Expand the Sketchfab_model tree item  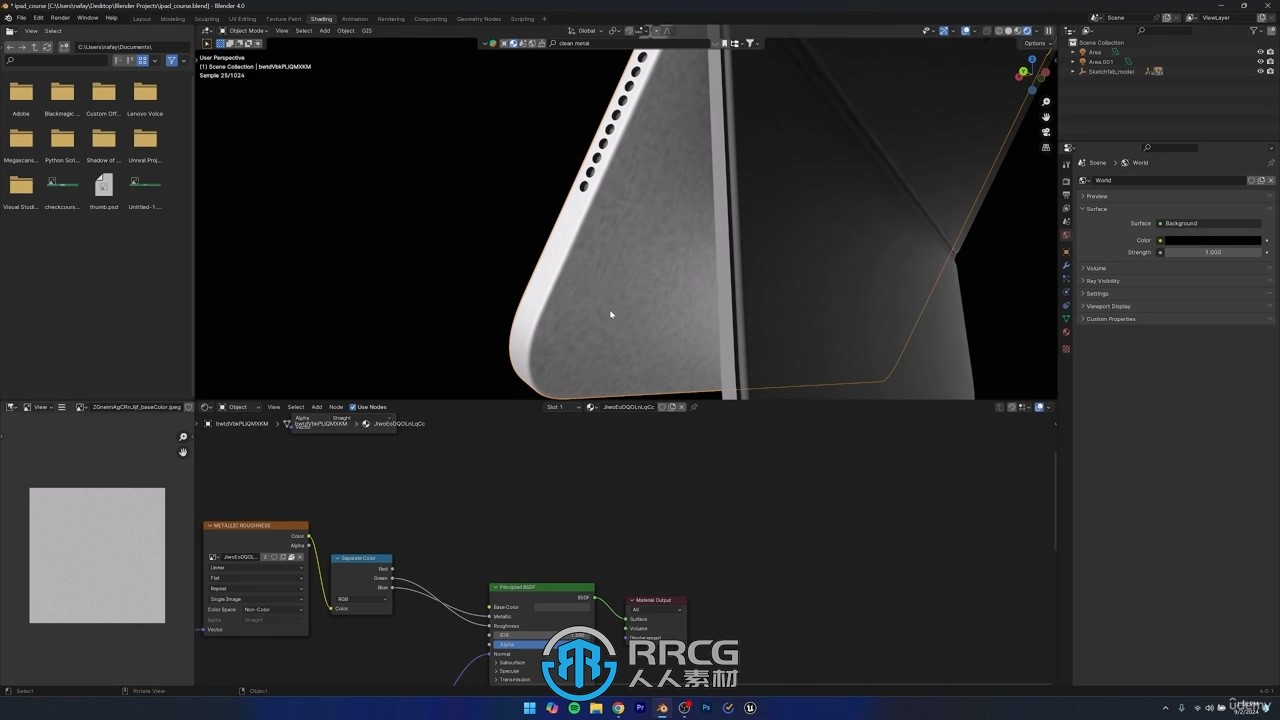(1073, 72)
